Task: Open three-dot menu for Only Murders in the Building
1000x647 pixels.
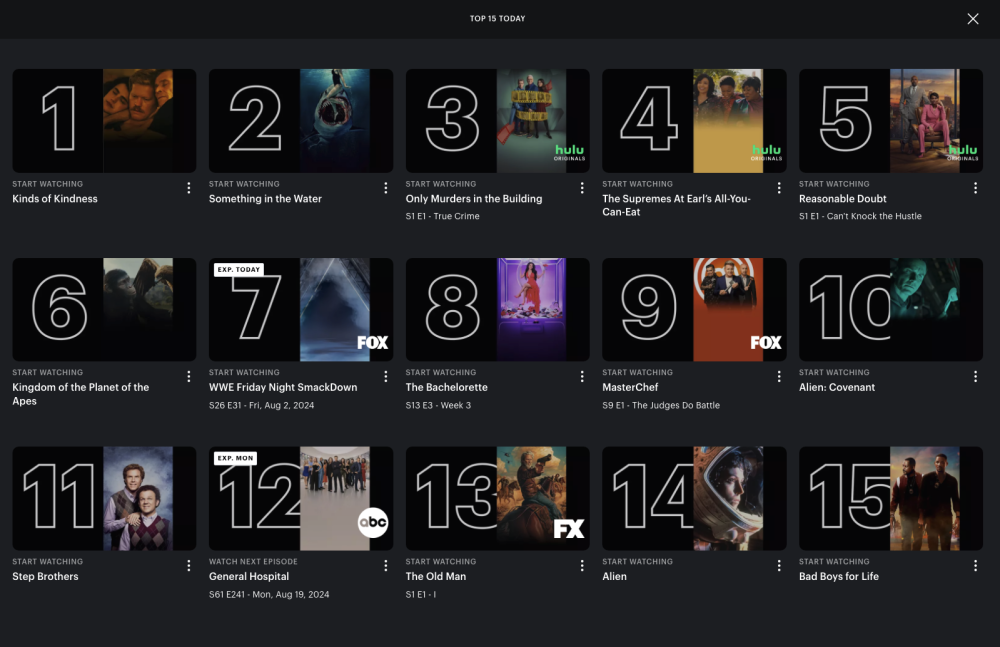Action: click(582, 188)
